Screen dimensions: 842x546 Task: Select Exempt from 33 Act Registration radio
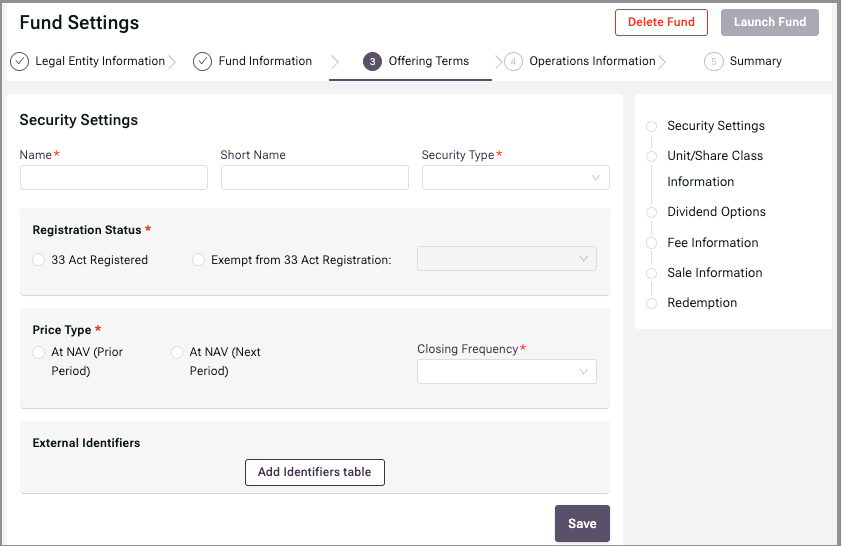click(x=198, y=260)
